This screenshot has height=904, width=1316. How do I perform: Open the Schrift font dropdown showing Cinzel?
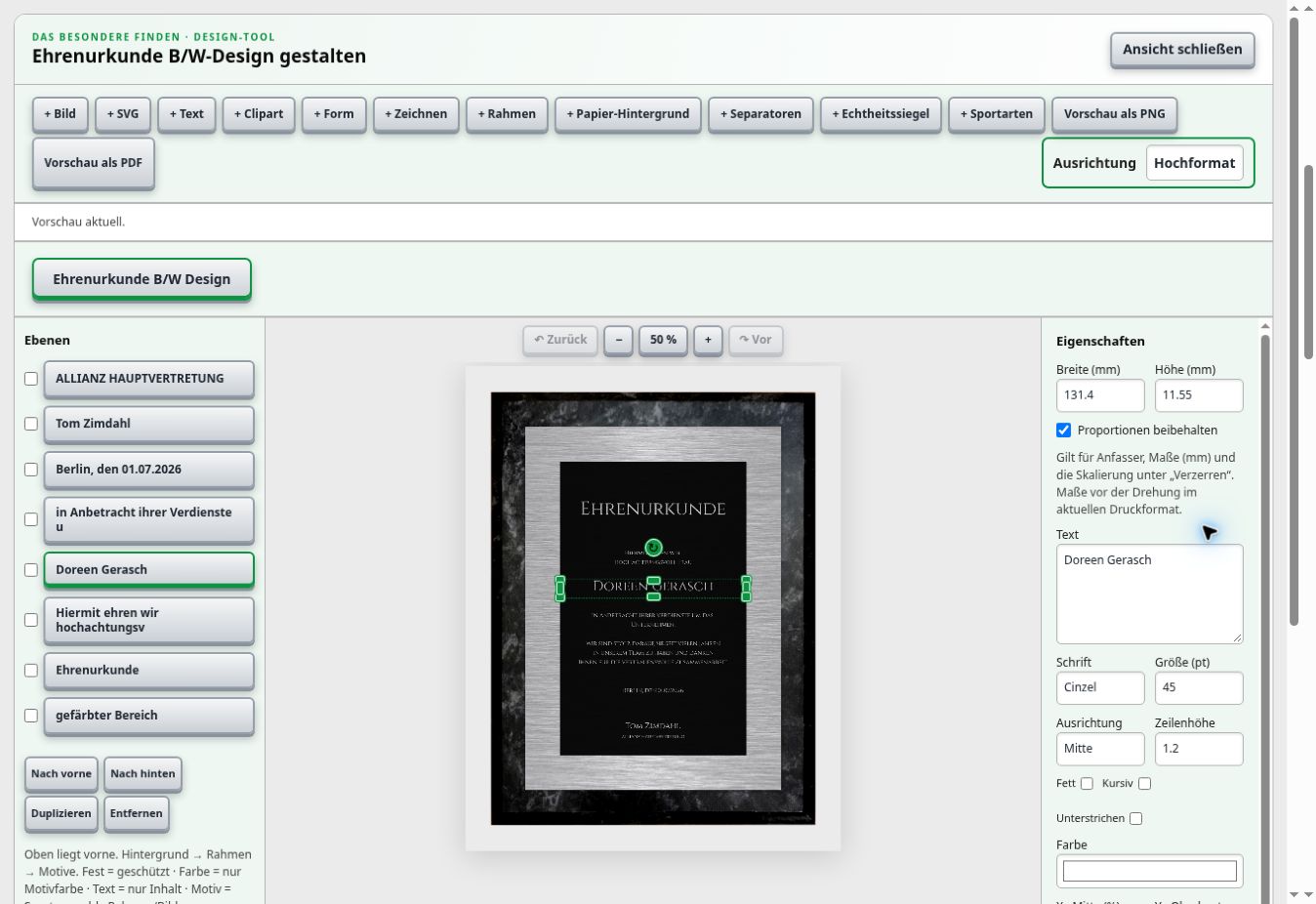coord(1100,688)
